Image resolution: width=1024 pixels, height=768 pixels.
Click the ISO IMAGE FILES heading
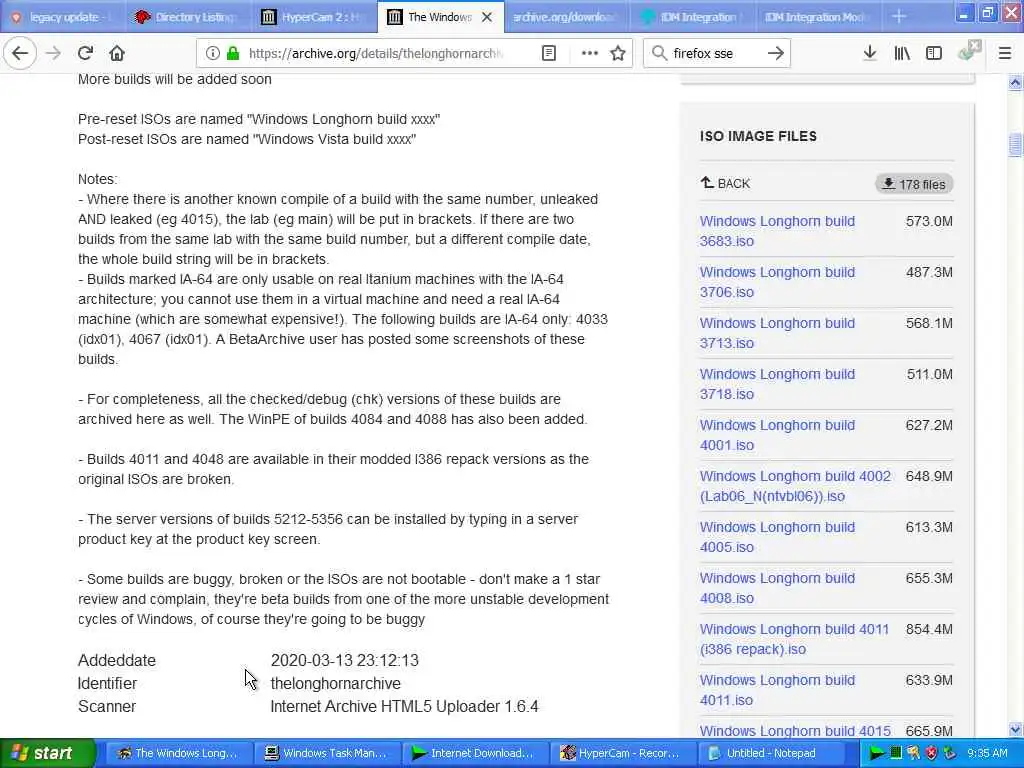[758, 136]
